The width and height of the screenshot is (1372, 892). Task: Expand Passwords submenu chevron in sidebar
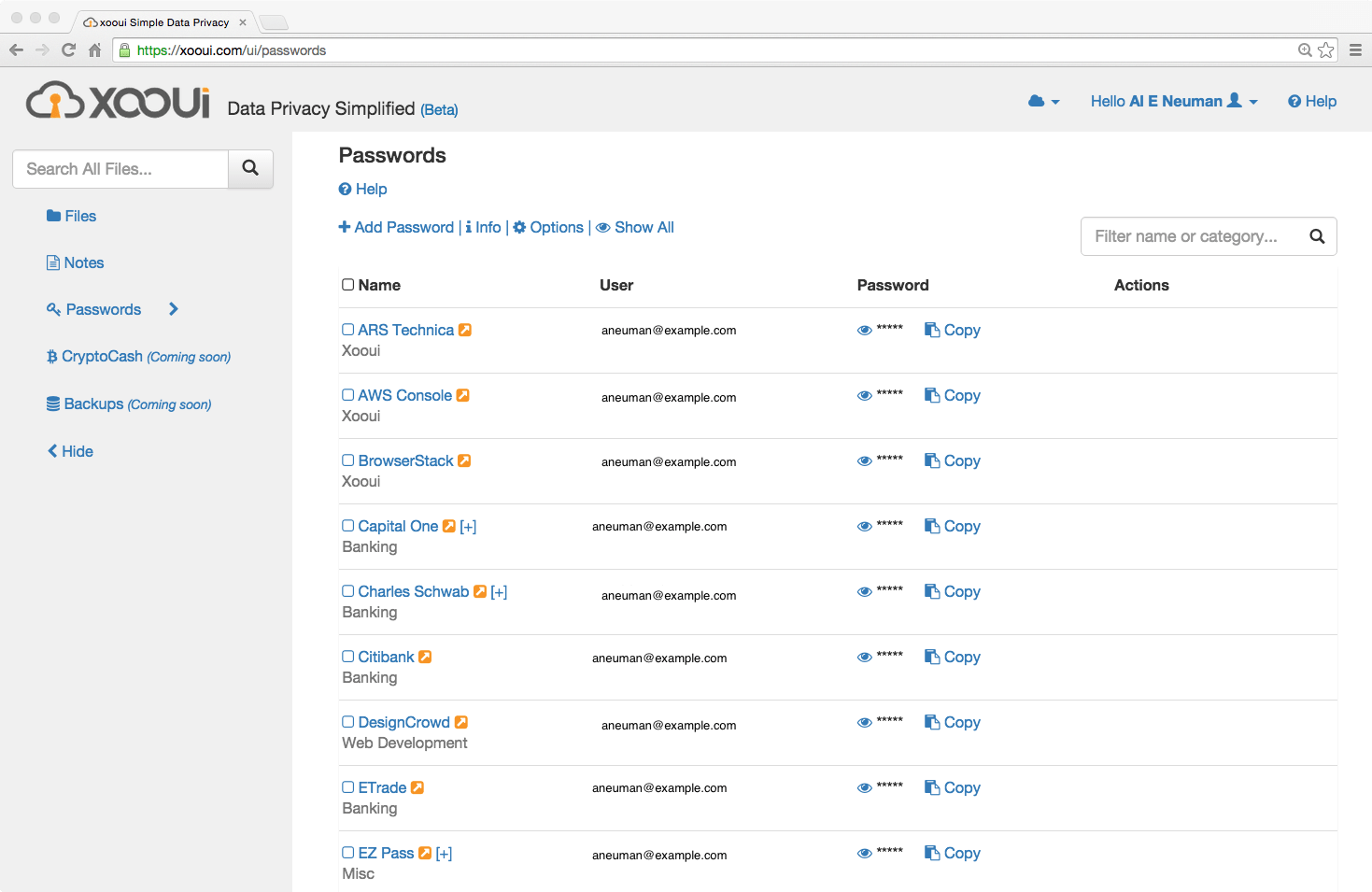coord(173,309)
